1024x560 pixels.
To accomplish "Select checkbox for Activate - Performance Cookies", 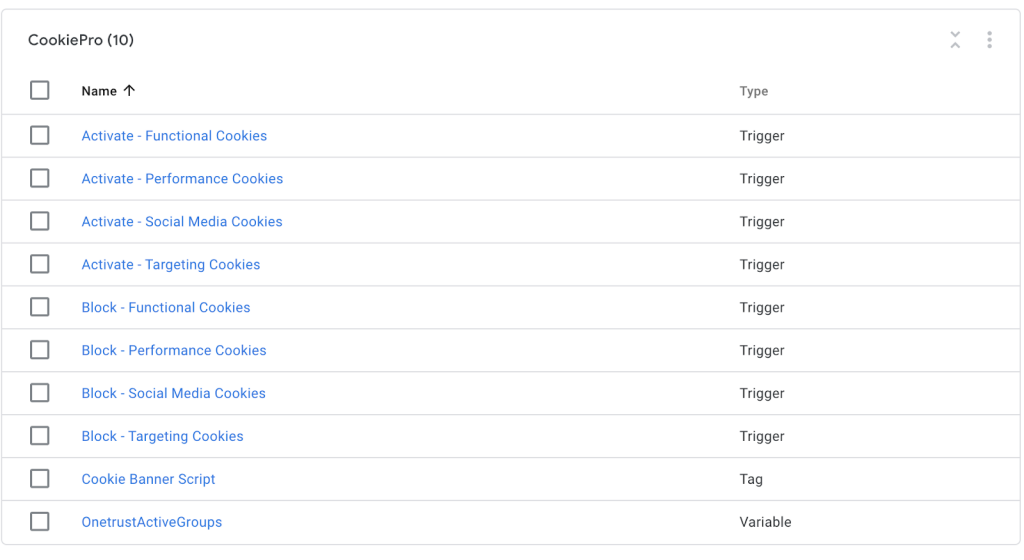I will 40,178.
